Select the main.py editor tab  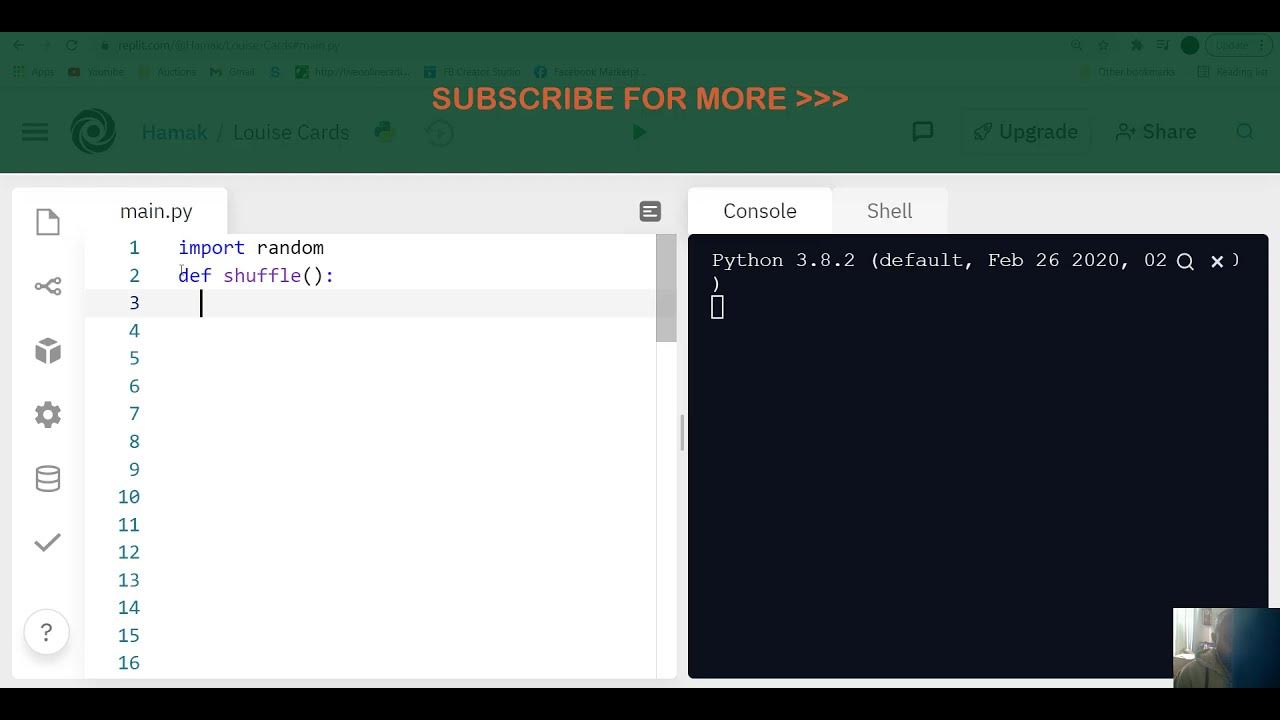click(156, 211)
